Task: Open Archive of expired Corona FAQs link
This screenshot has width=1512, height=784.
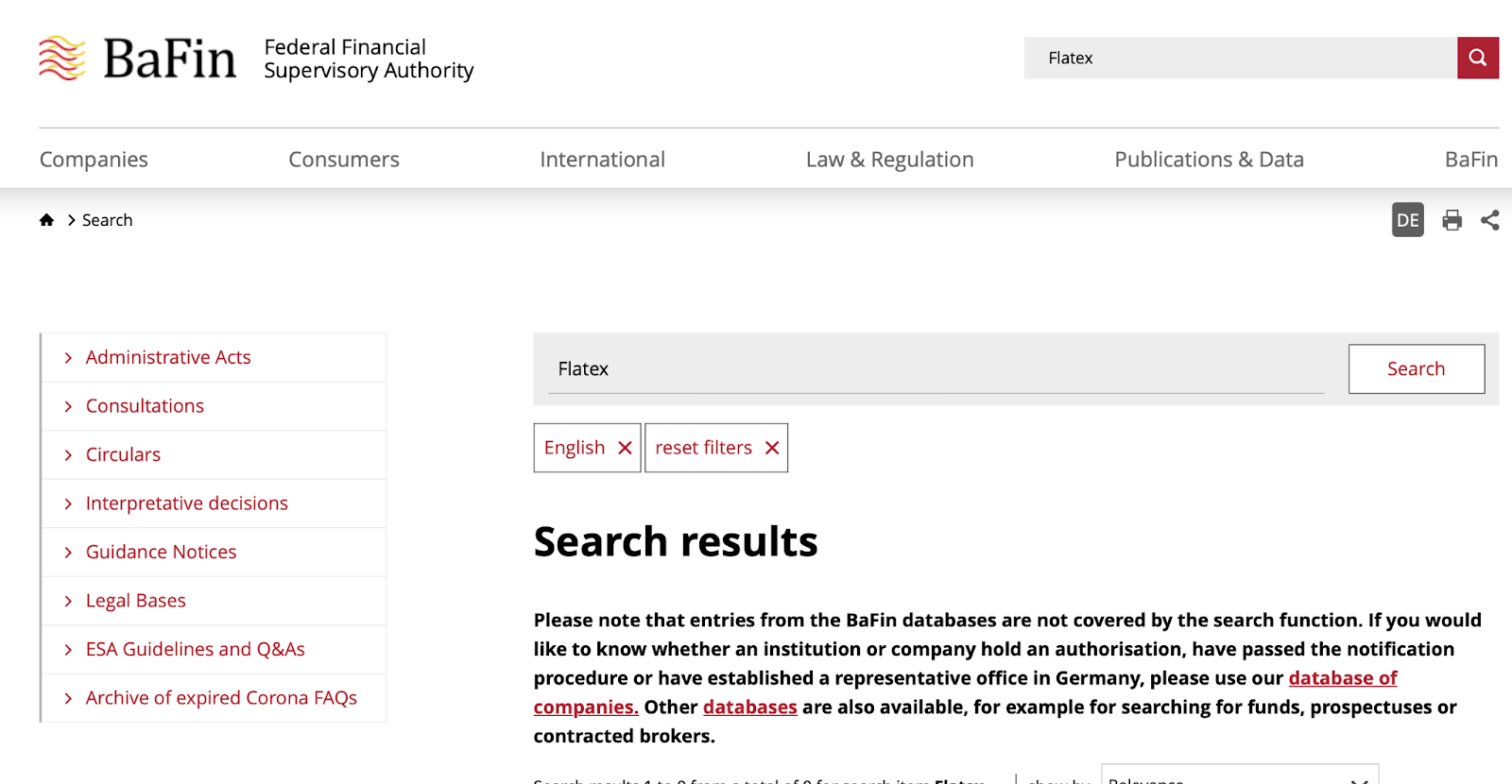Action: (221, 698)
